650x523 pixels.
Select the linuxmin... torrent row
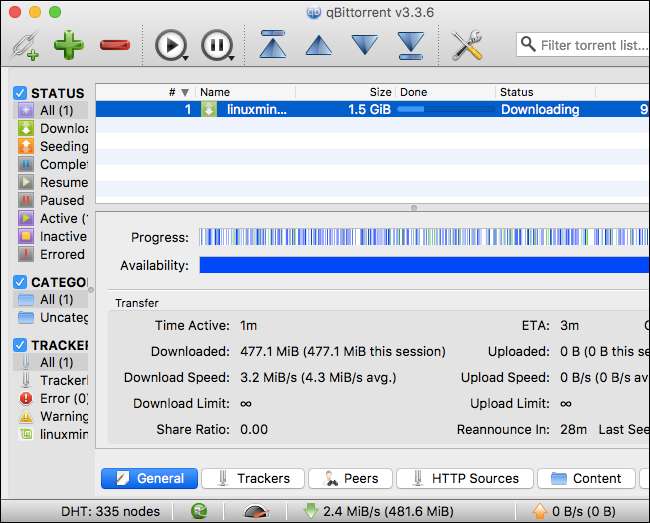[x=373, y=109]
